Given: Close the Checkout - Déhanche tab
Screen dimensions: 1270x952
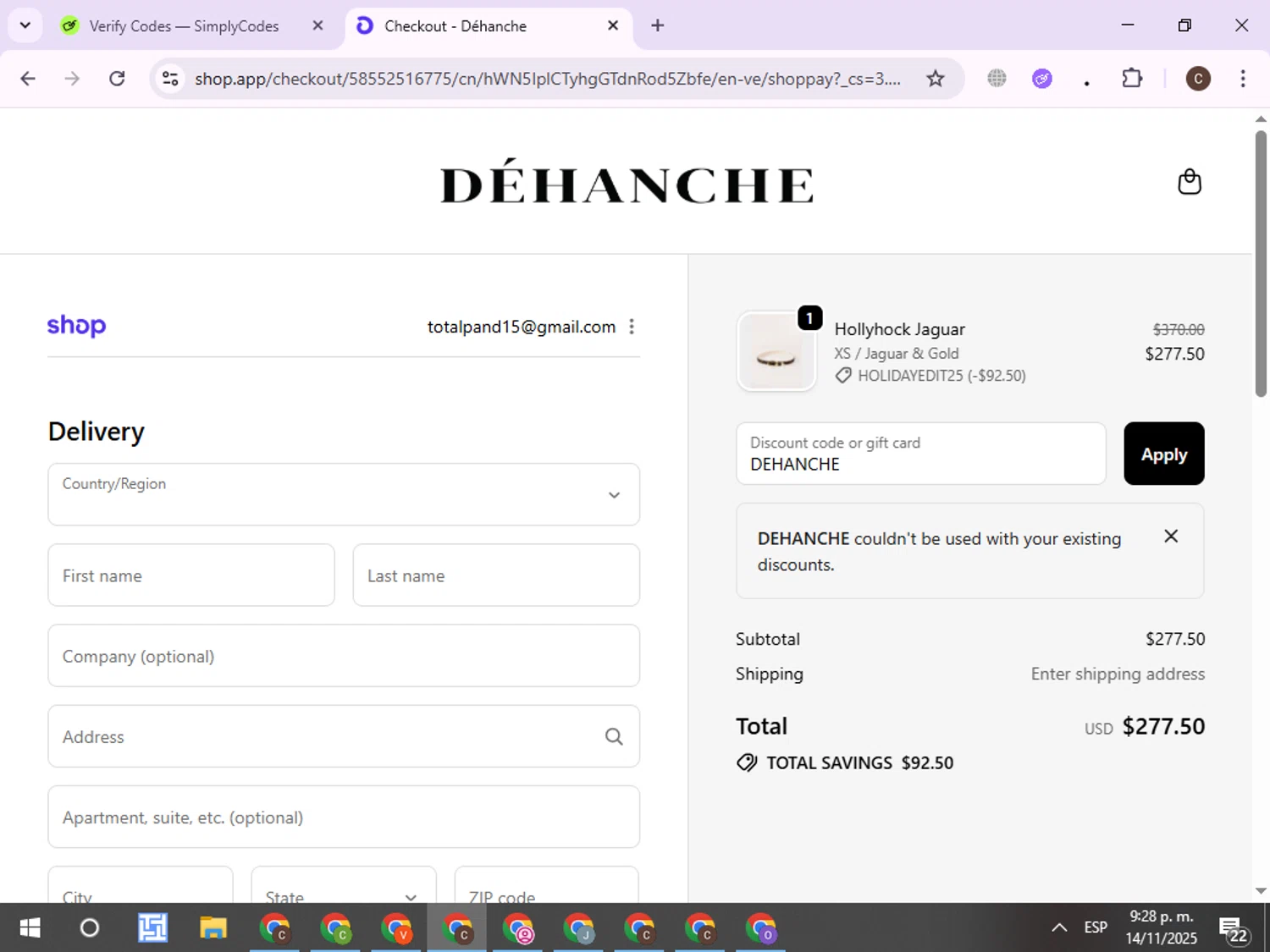Looking at the screenshot, I should pyautogui.click(x=613, y=25).
